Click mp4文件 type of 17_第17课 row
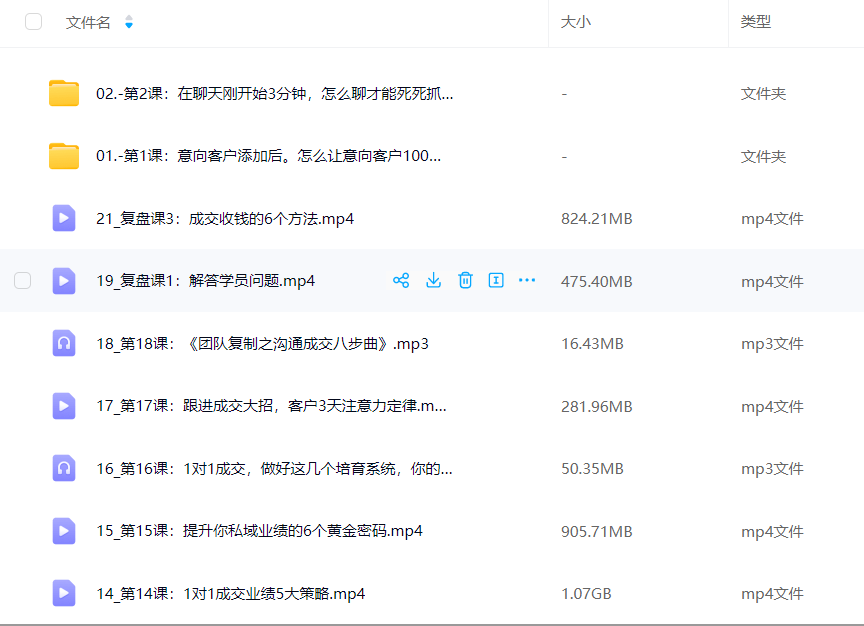This screenshot has height=626, width=864. click(772, 407)
